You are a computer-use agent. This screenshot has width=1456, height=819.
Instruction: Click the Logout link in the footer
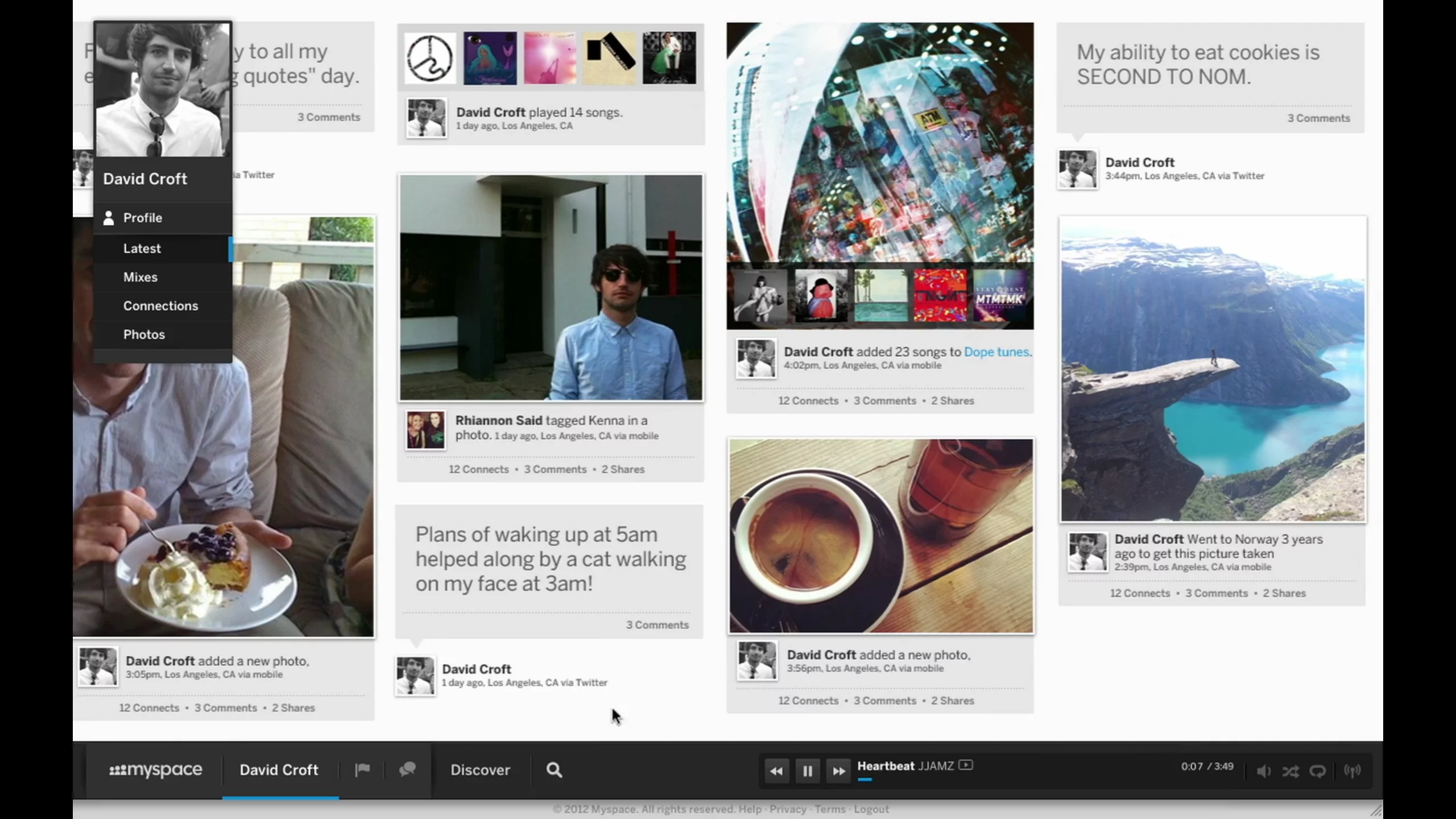tap(871, 809)
